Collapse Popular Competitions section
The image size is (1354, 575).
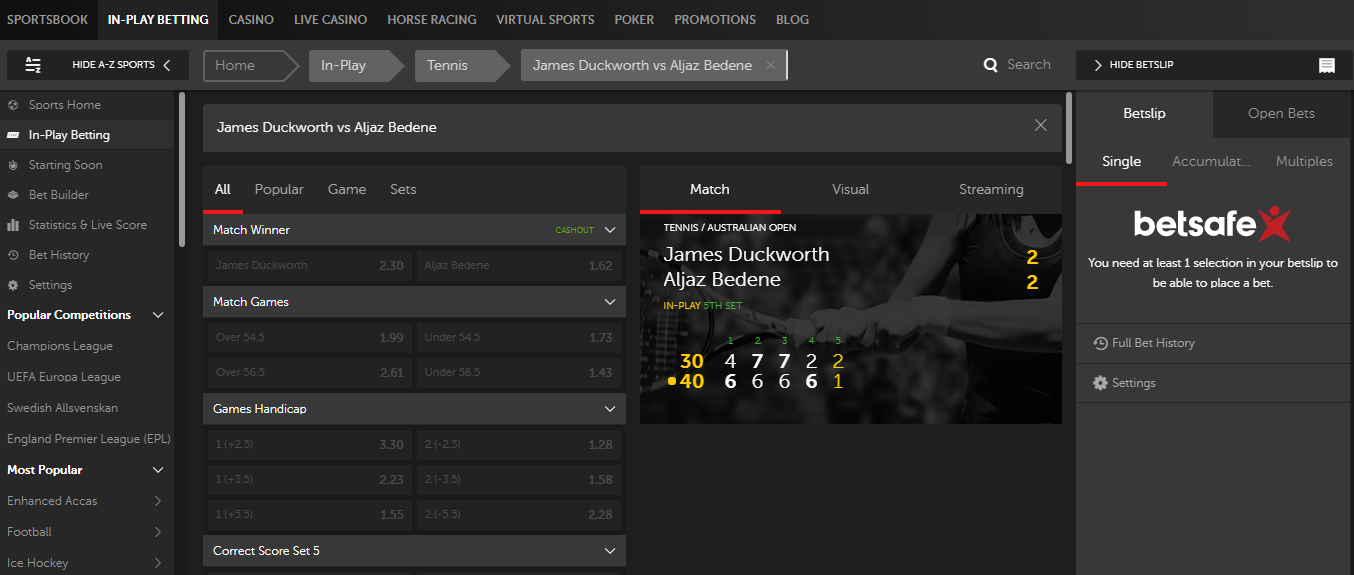(x=157, y=315)
